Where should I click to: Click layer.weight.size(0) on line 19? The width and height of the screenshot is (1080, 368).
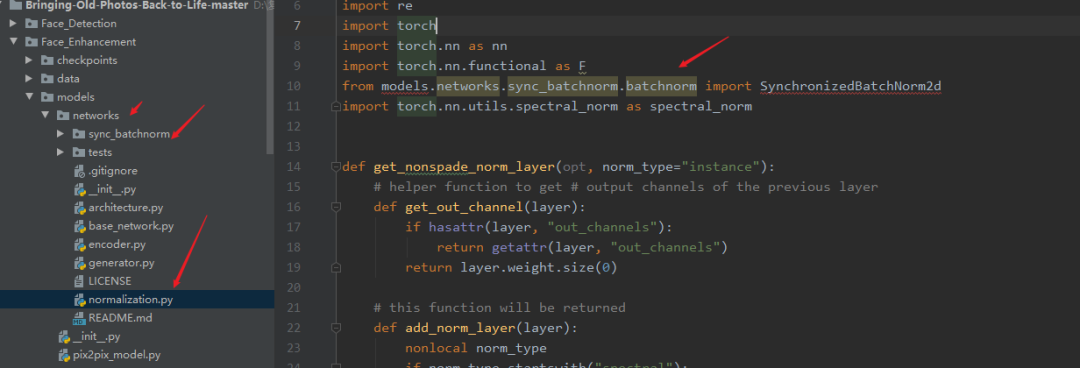(539, 267)
